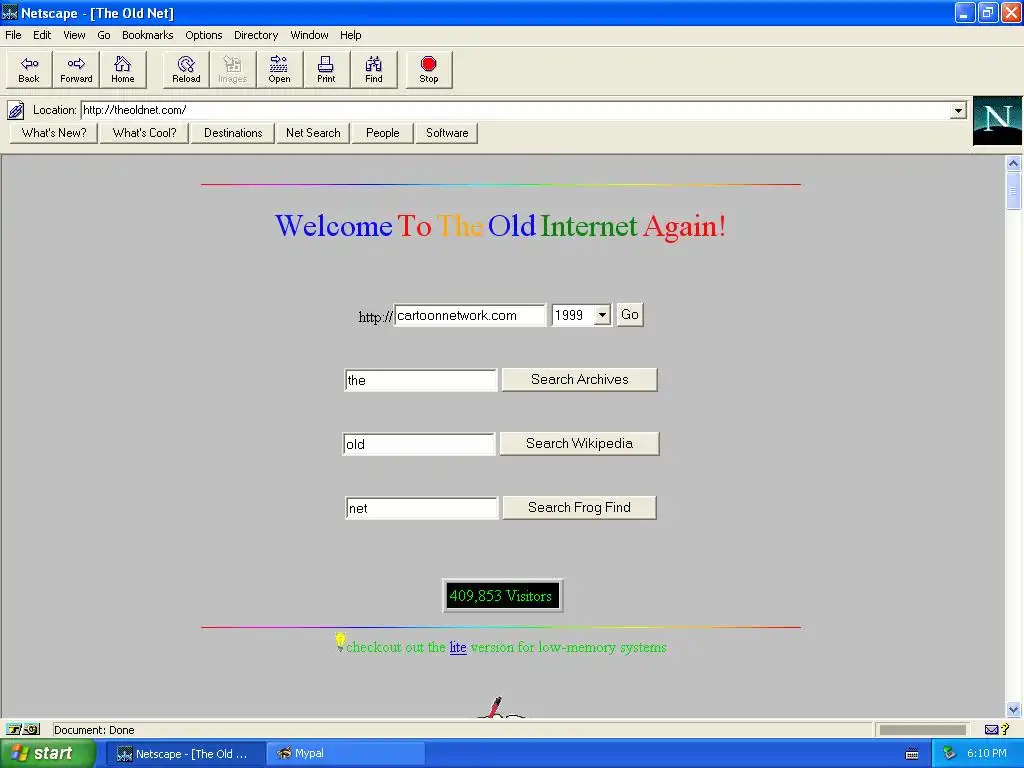Click the cartoonnetwork.com URL input field
Viewport: 1024px width, 768px height.
click(470, 315)
